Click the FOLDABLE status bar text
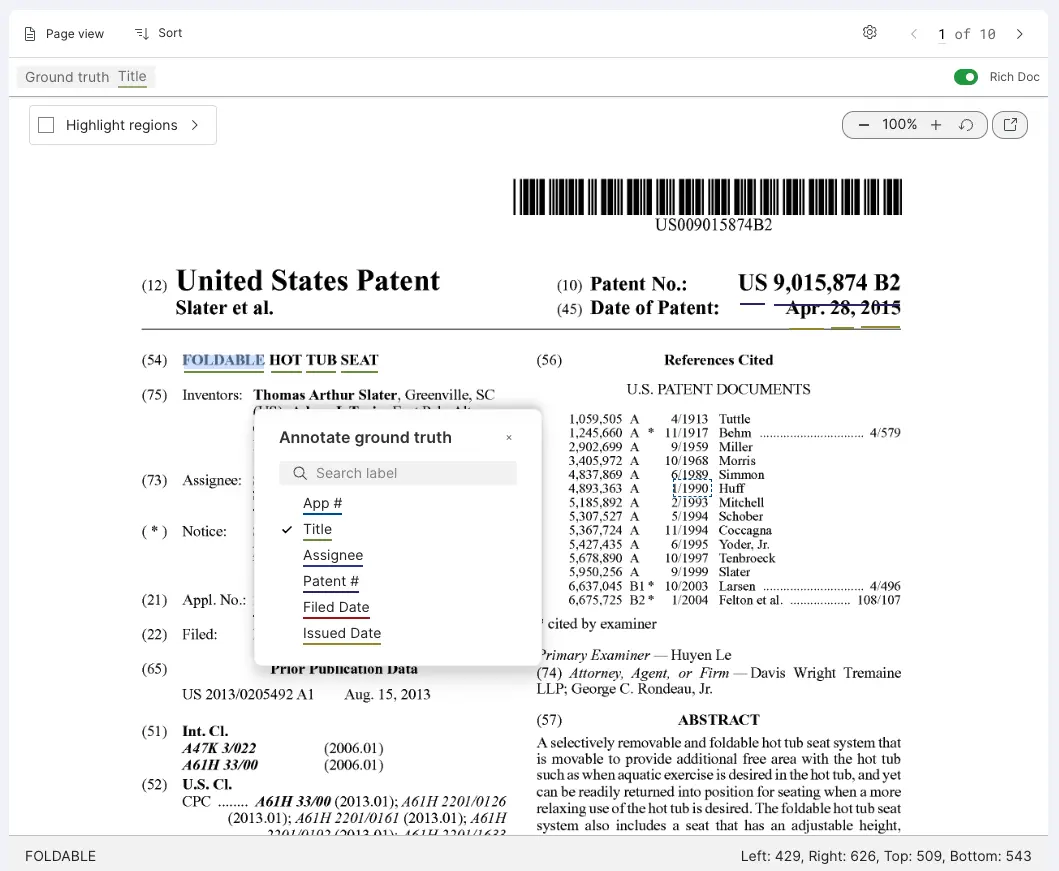 pyautogui.click(x=61, y=856)
